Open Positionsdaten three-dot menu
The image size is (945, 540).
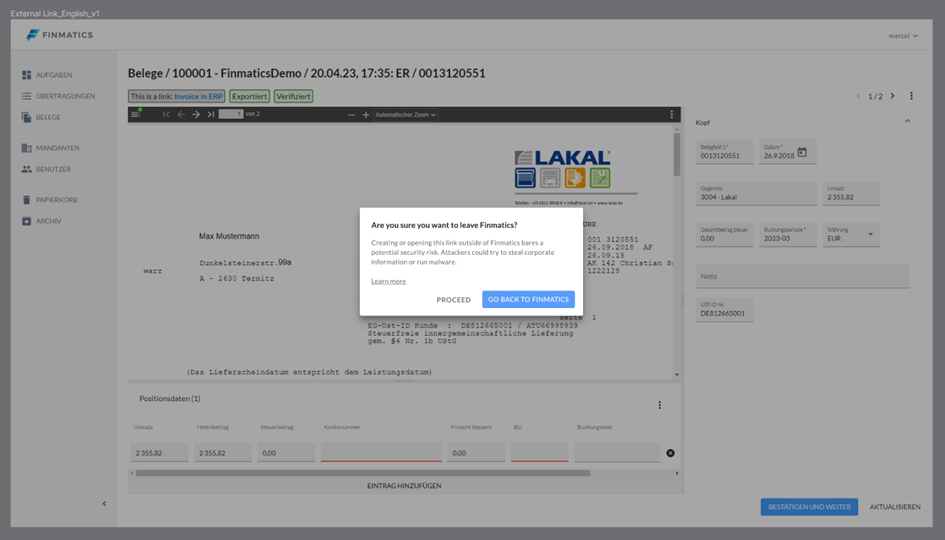(659, 405)
